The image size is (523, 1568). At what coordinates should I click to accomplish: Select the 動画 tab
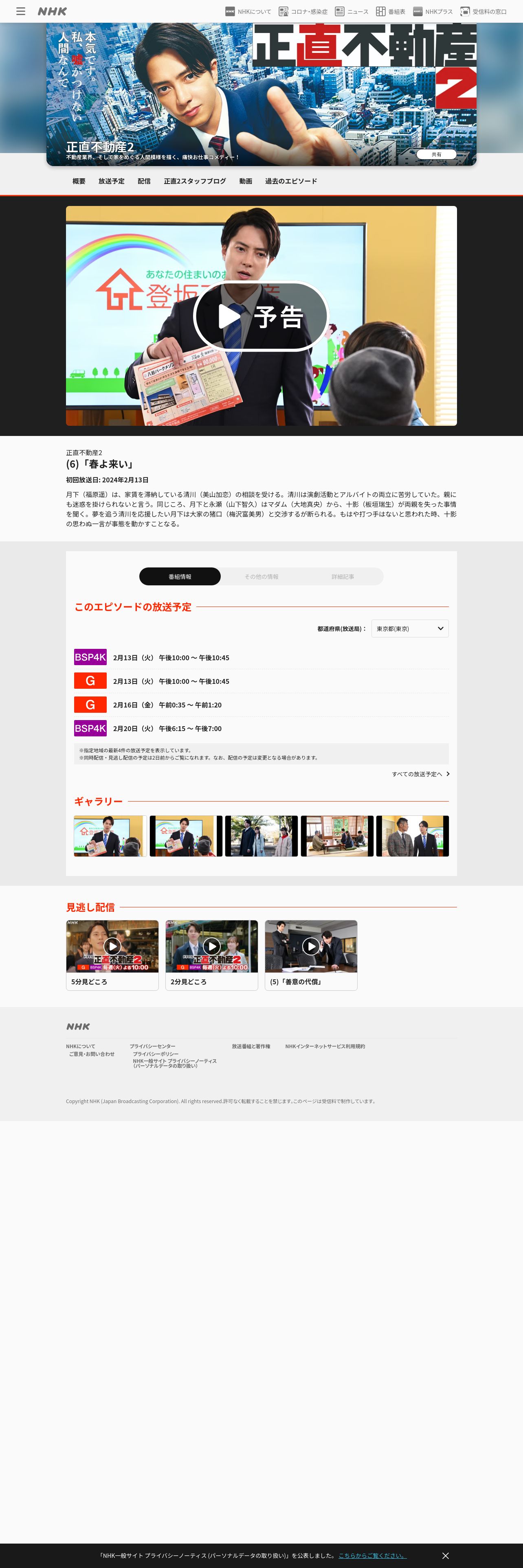coord(246,181)
